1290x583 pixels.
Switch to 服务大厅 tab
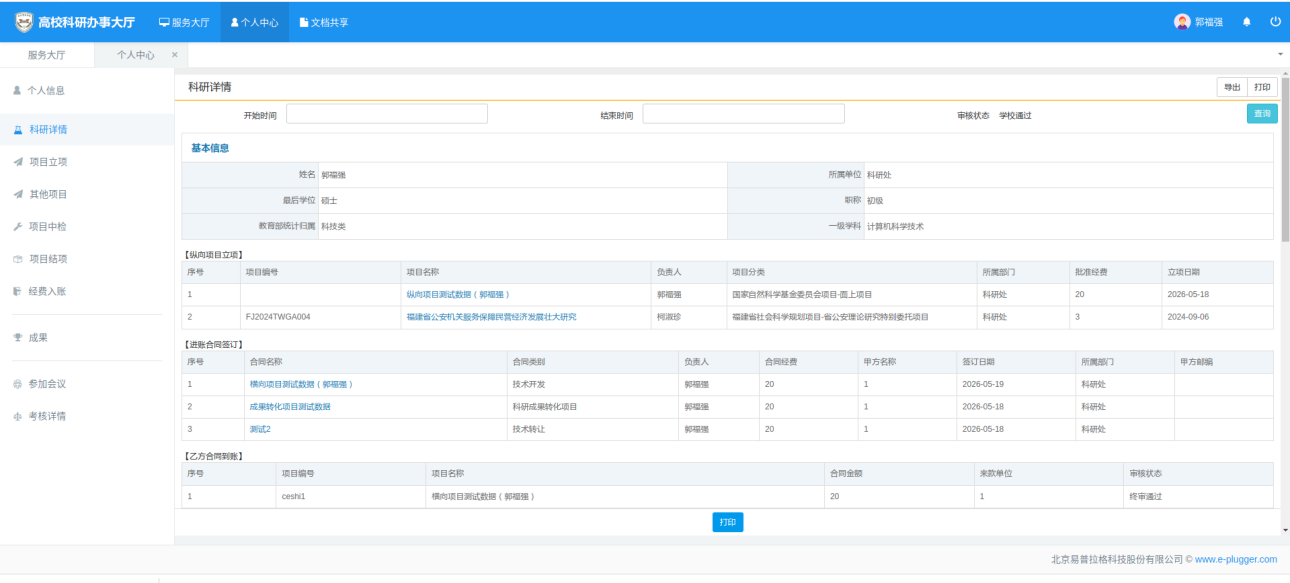pos(46,55)
